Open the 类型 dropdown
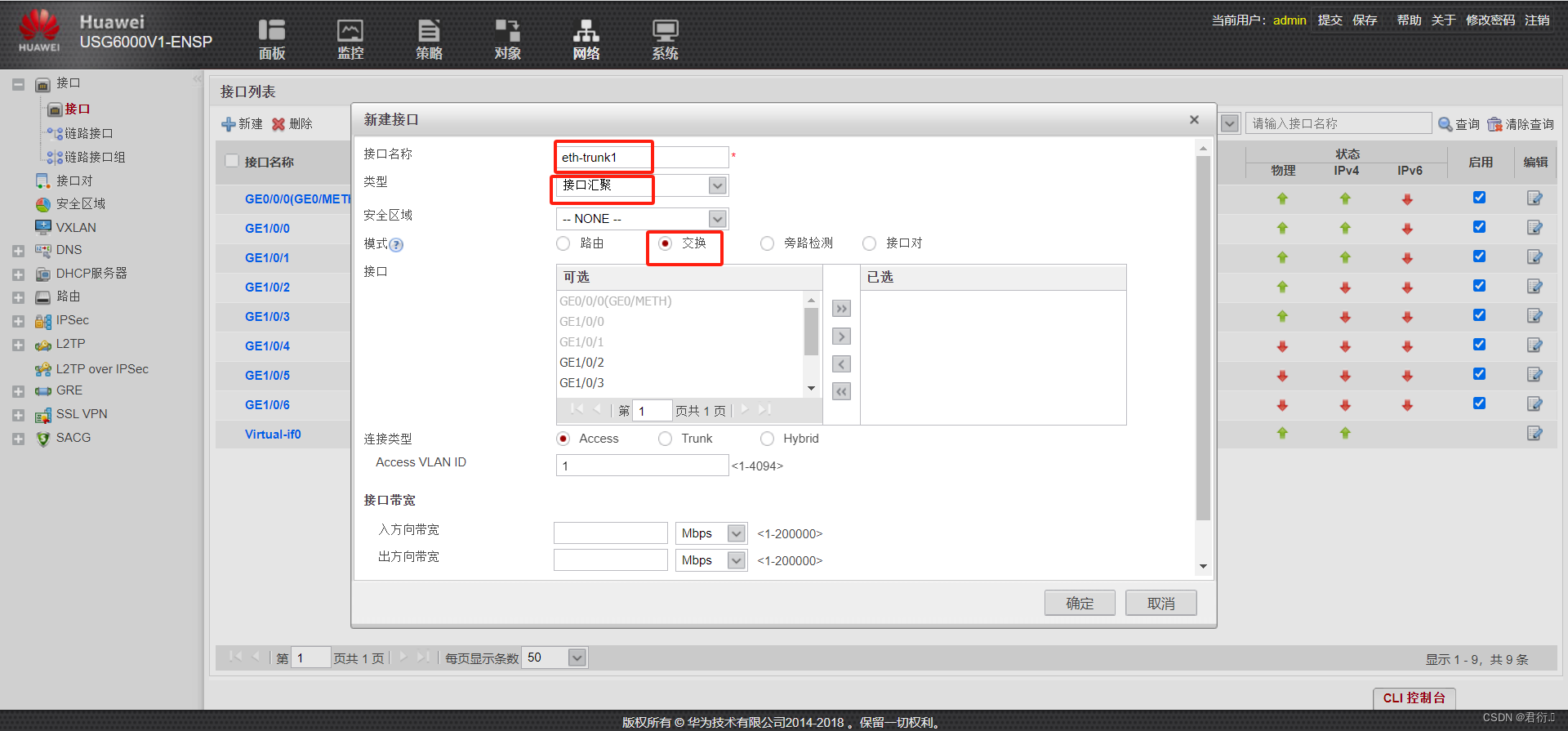 [717, 185]
